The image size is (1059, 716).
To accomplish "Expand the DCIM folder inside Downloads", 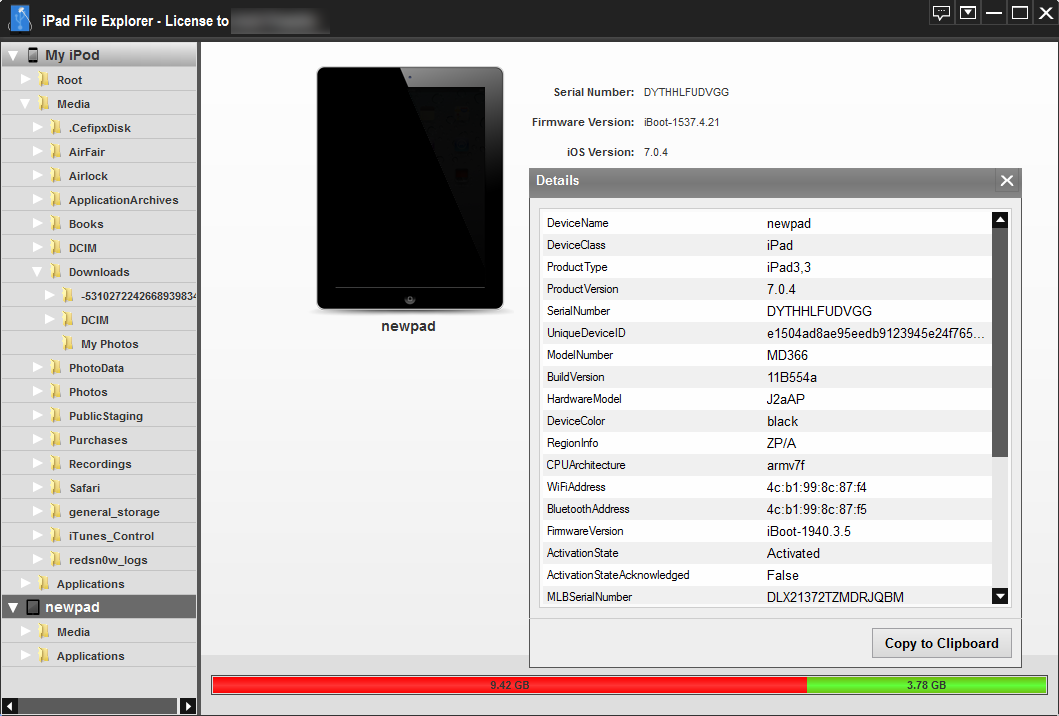I will pyautogui.click(x=49, y=319).
